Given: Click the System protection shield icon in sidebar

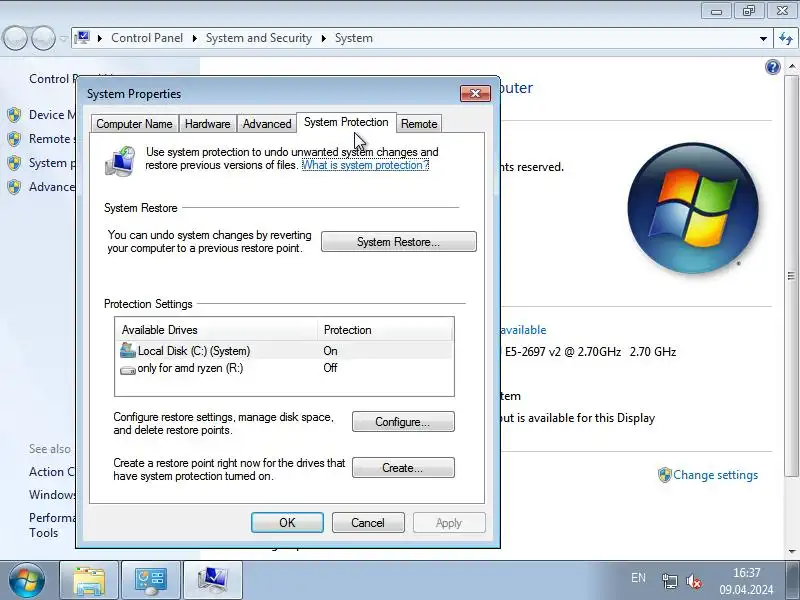Looking at the screenshot, I should (x=14, y=163).
